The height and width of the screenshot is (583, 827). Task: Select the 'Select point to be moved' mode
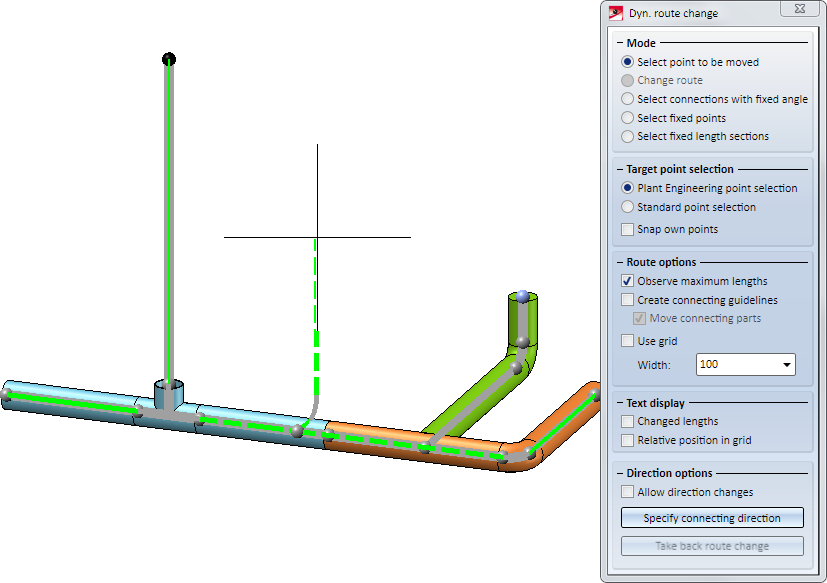click(x=627, y=62)
